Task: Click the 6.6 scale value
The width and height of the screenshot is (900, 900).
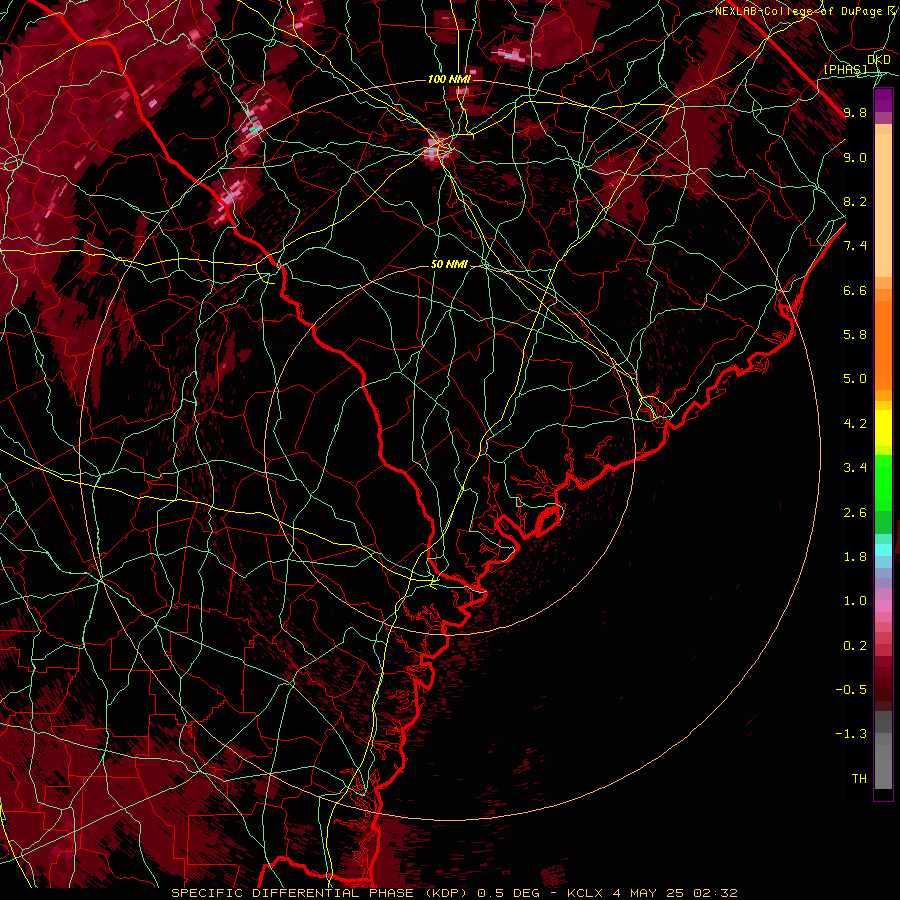Action: [855, 290]
